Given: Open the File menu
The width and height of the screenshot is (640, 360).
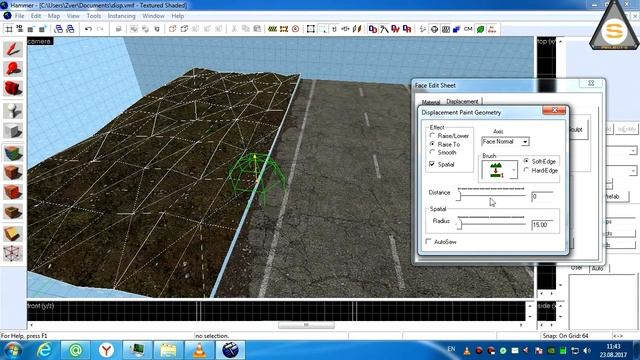Looking at the screenshot, I should 19,16.
